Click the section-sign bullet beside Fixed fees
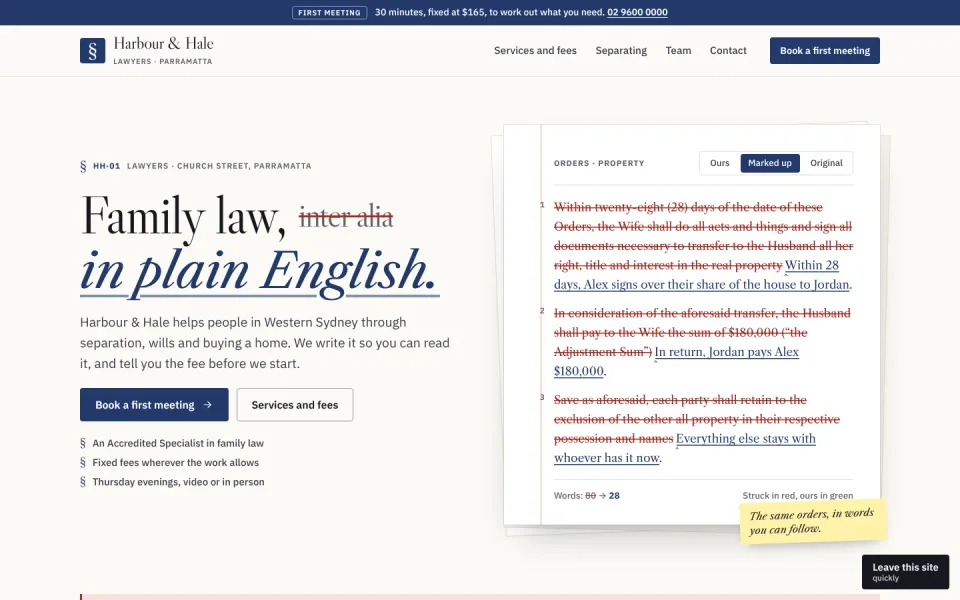Viewport: 960px width, 600px height. coord(83,463)
